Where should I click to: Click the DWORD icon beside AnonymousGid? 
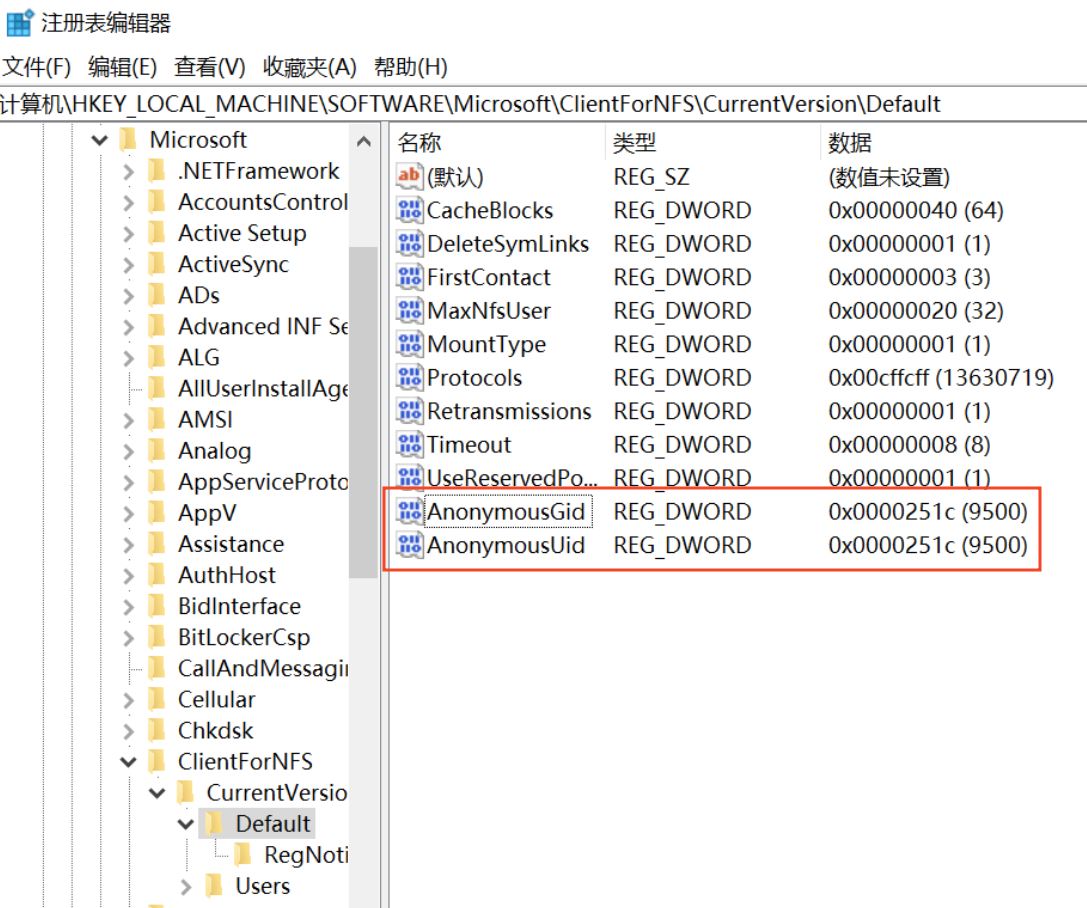click(410, 512)
